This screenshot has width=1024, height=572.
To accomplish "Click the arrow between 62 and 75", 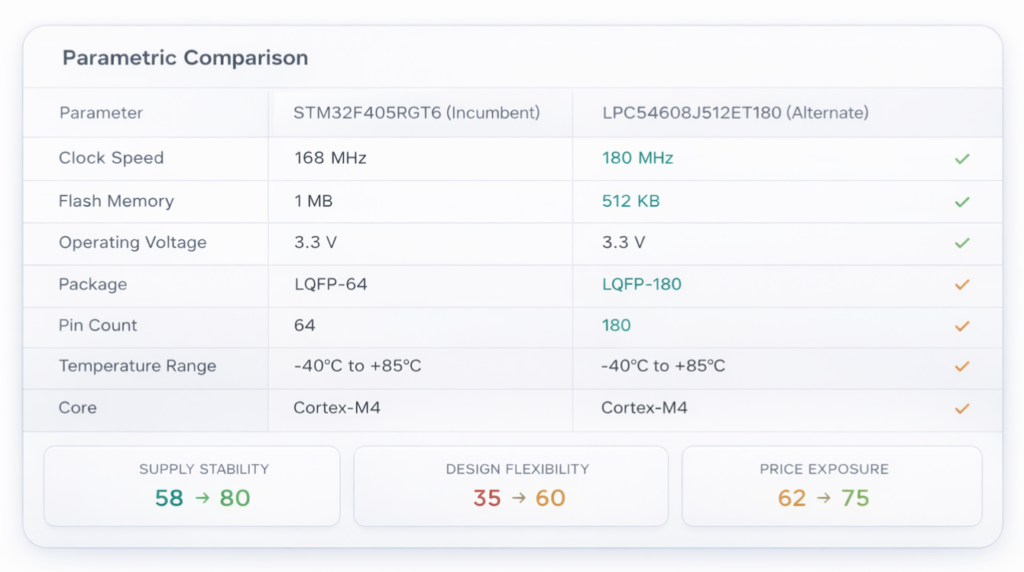I will pos(823,498).
